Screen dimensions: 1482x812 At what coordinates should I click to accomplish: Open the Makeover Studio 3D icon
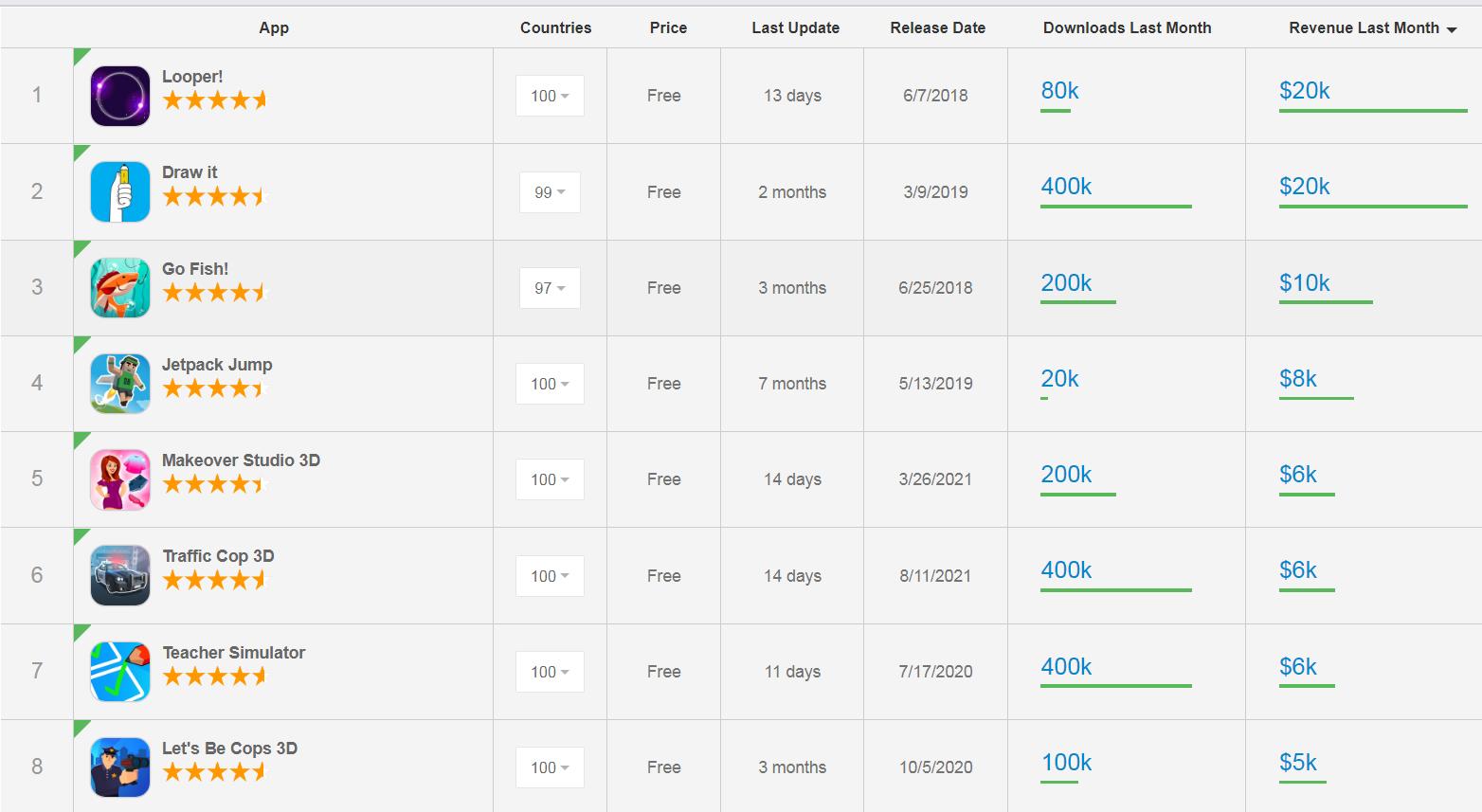pos(120,479)
